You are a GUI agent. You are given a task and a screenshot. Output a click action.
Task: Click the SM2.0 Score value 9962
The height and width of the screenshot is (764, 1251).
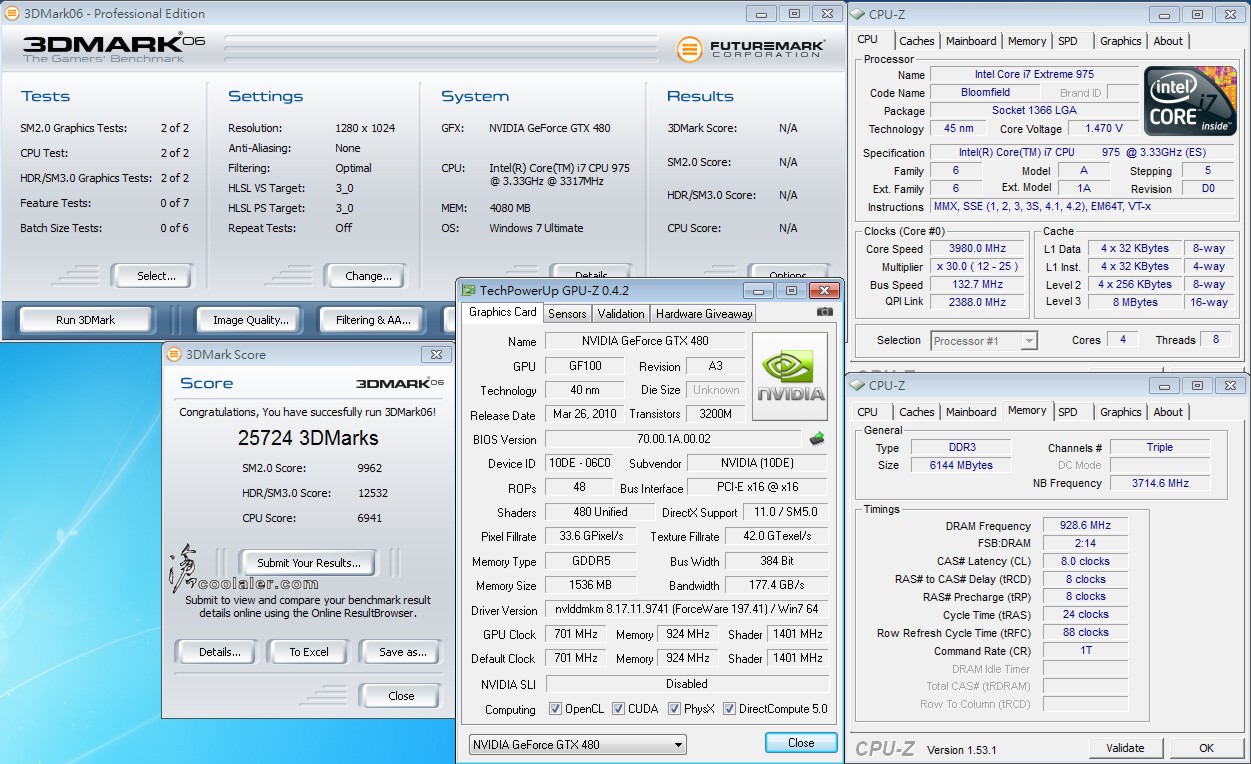(370, 468)
